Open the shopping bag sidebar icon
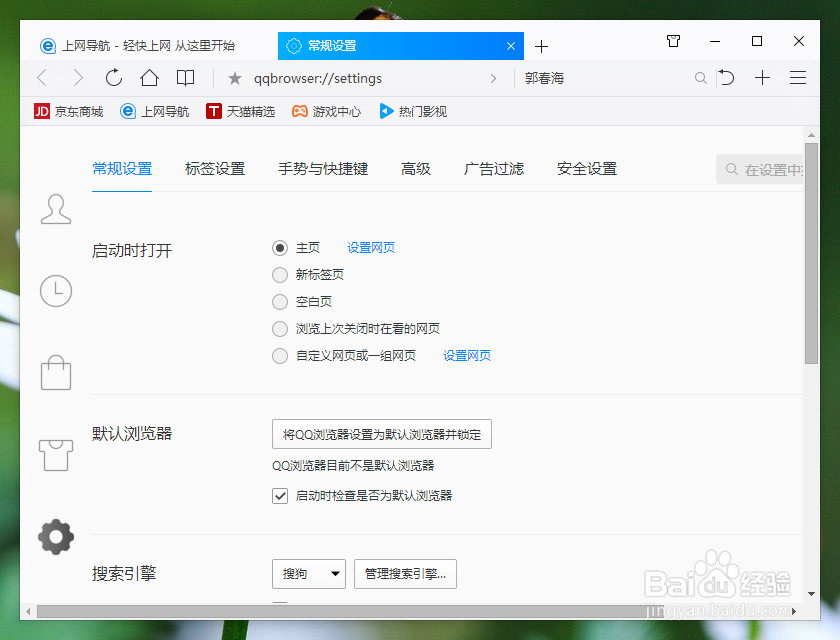 56,373
